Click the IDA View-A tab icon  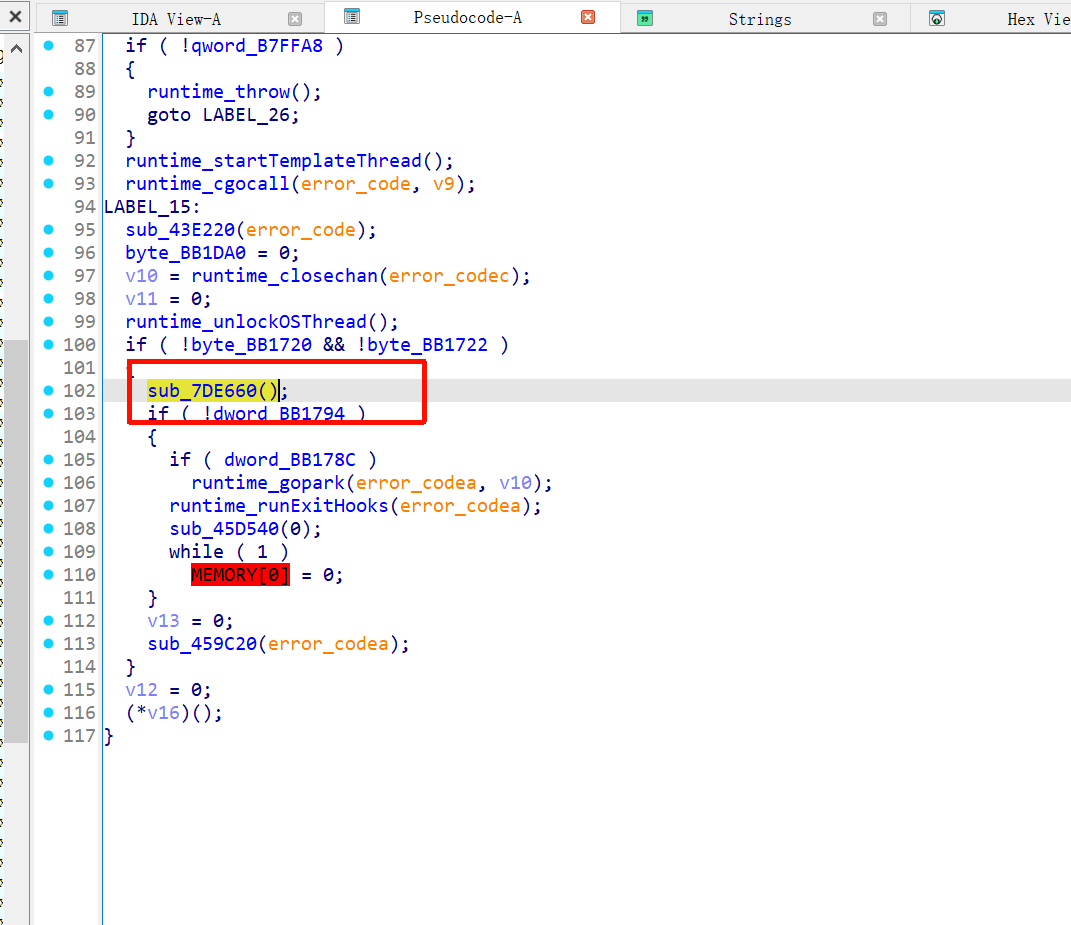[x=60, y=18]
